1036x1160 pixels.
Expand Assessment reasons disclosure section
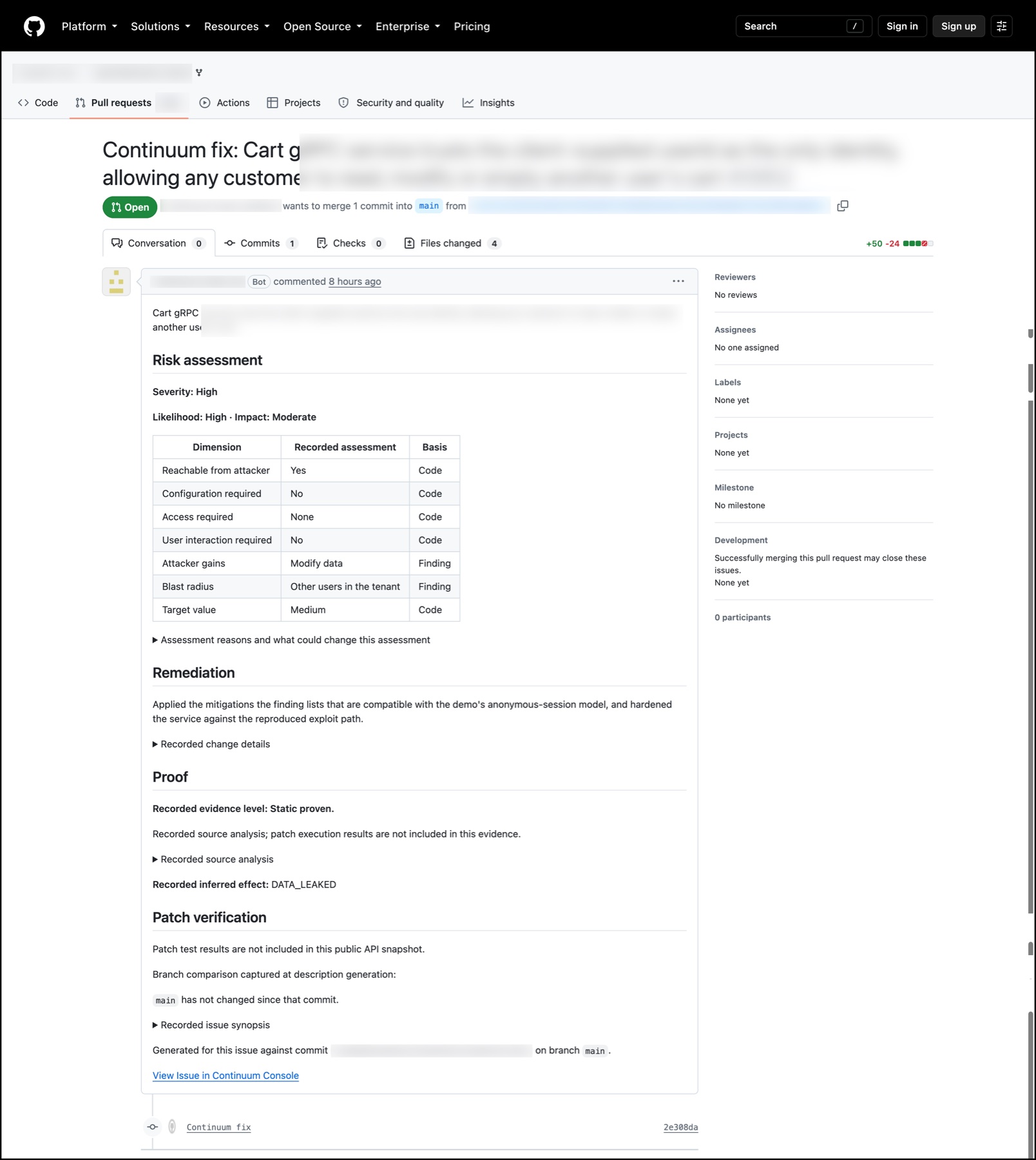click(x=291, y=640)
